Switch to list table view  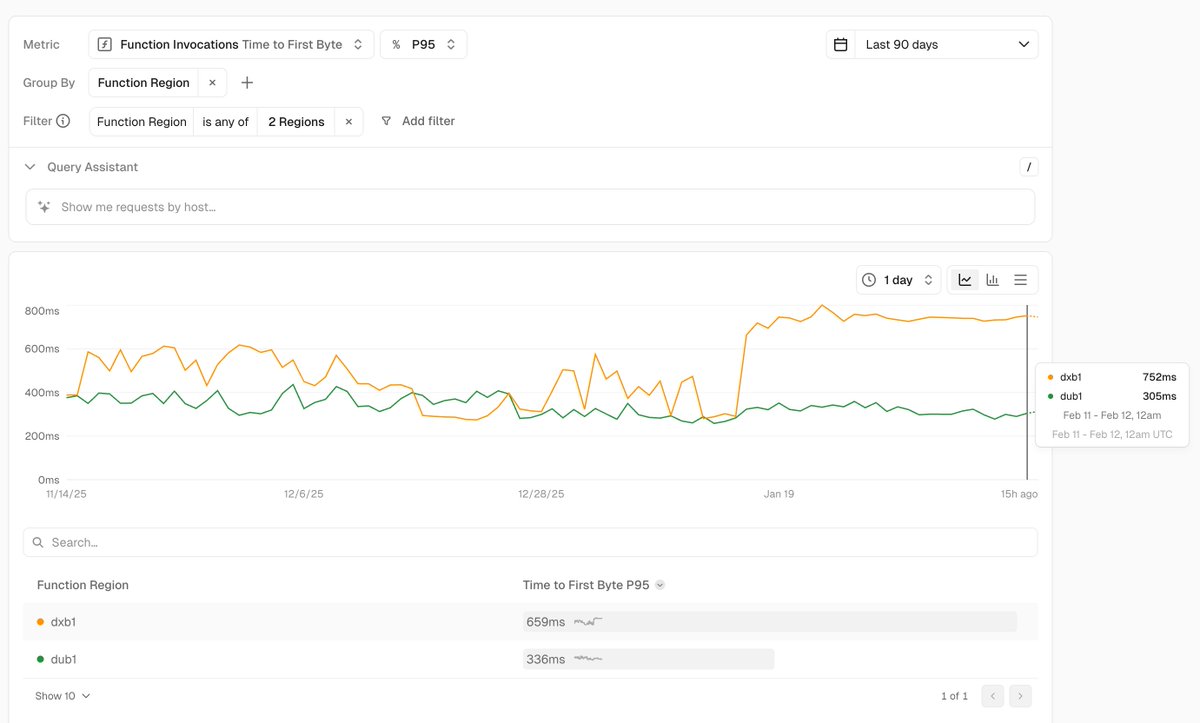[1021, 280]
